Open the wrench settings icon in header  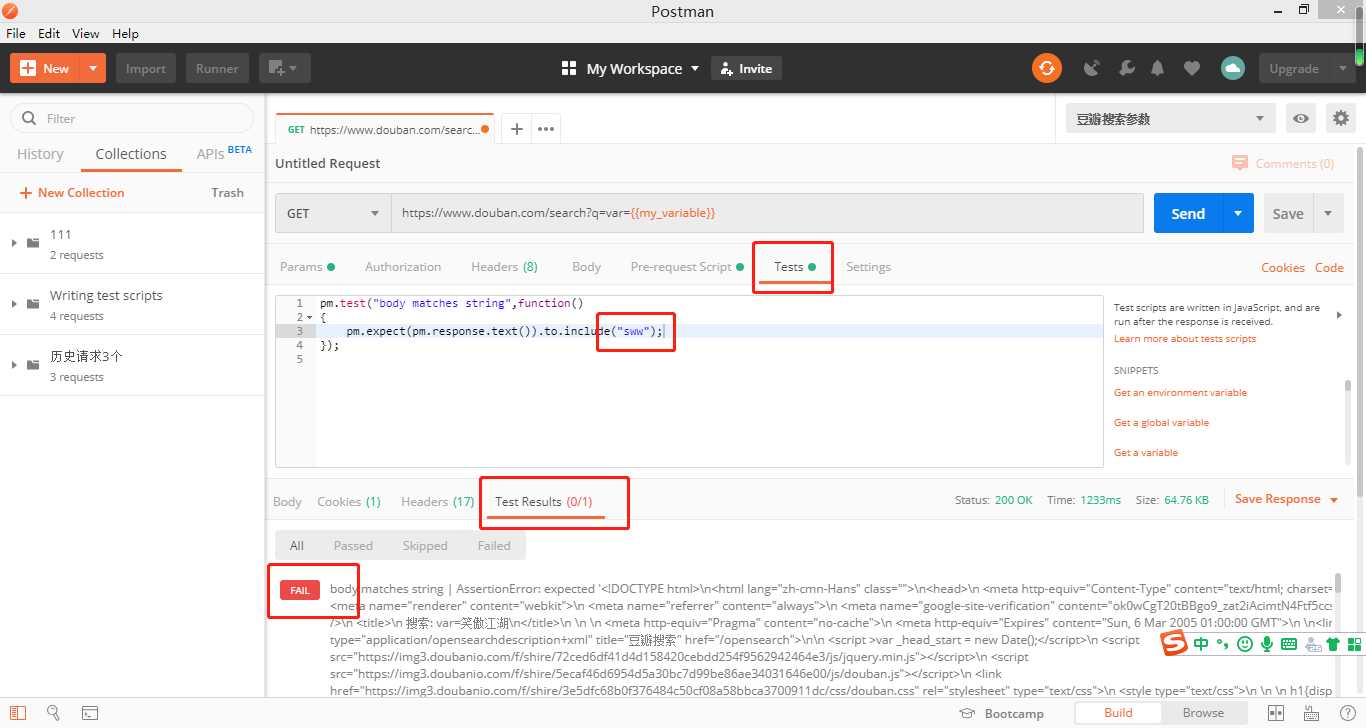1126,68
